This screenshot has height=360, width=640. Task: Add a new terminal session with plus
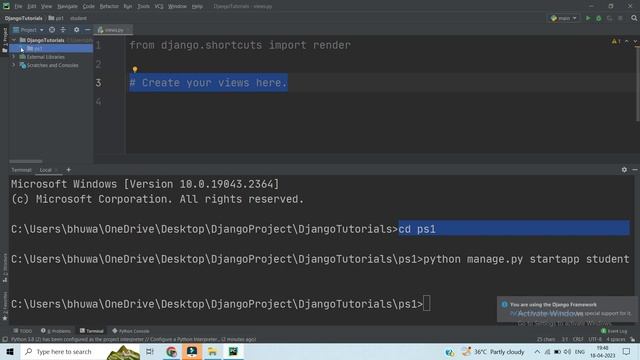tap(69, 170)
